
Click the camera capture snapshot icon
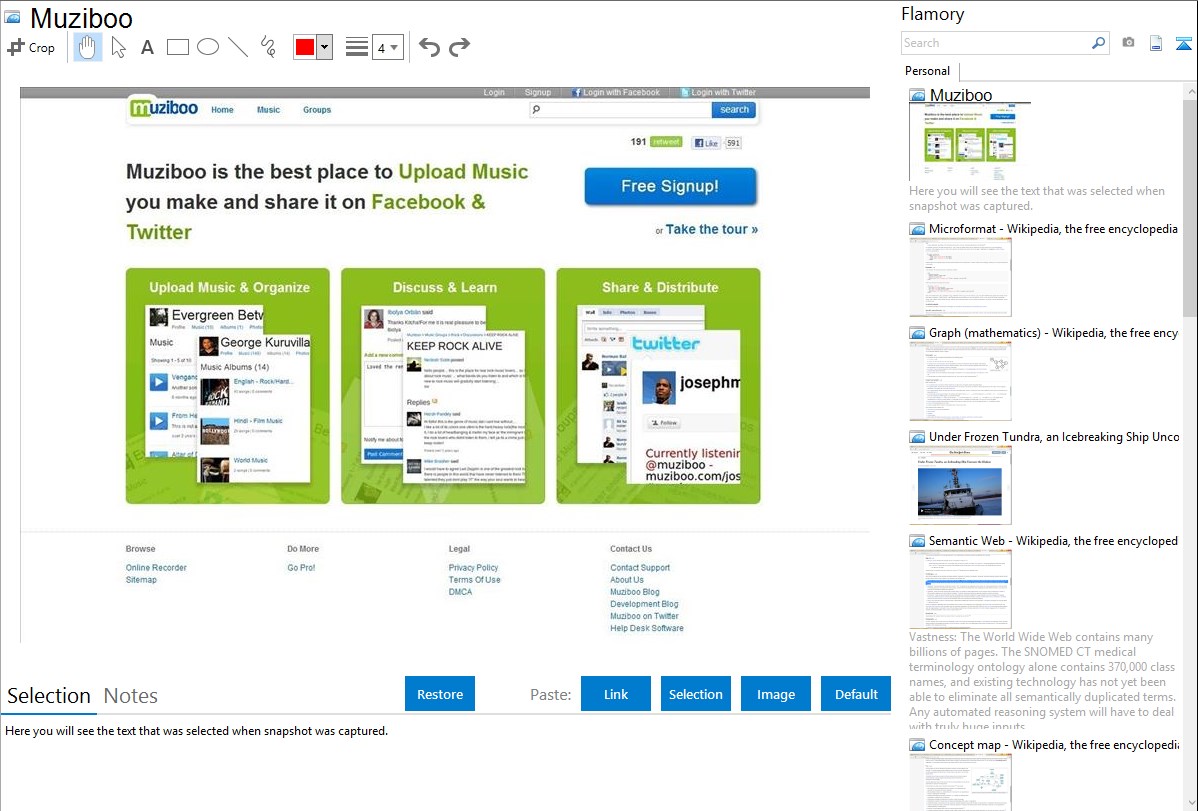[1128, 43]
